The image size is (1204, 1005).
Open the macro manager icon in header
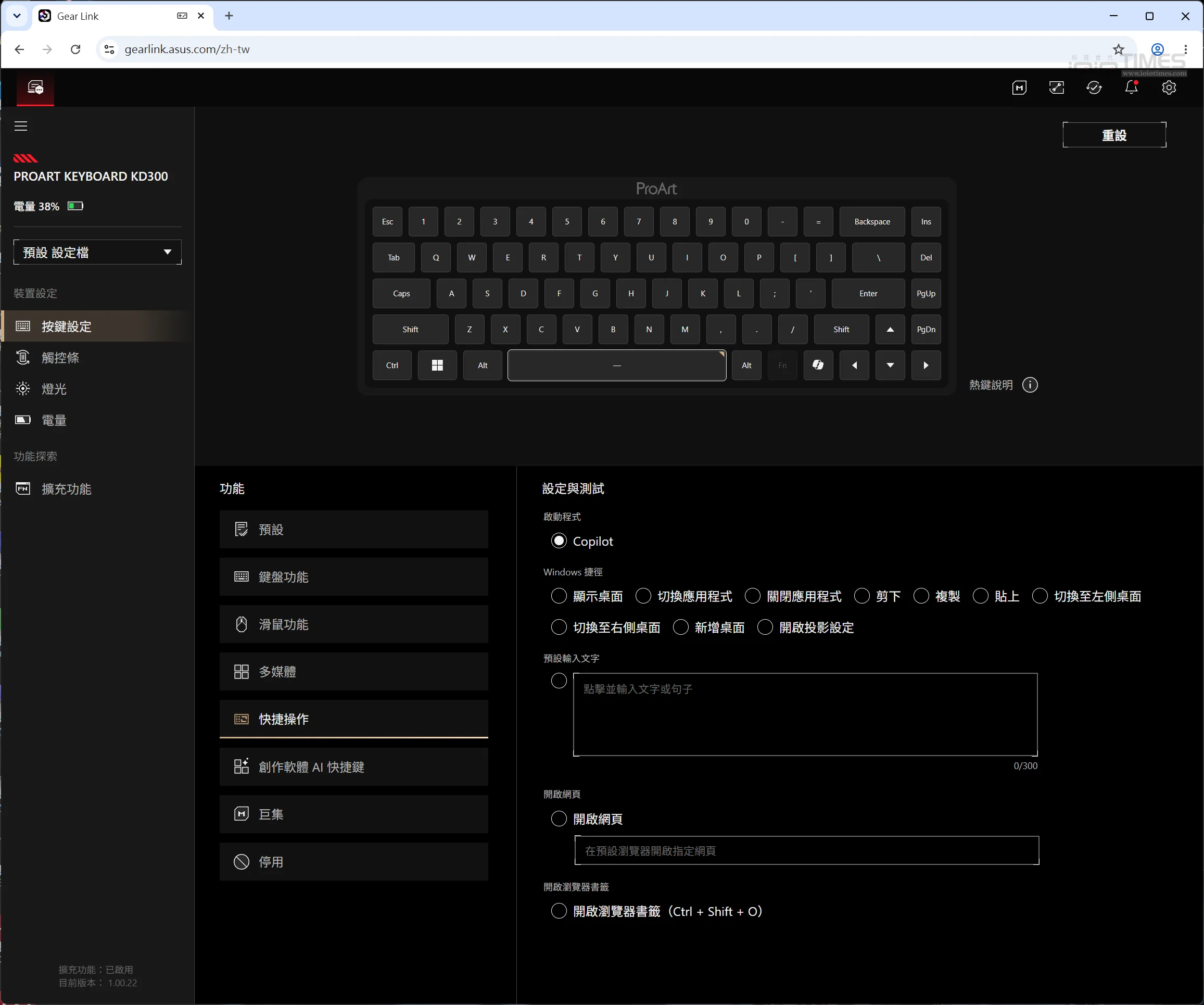coord(1019,88)
